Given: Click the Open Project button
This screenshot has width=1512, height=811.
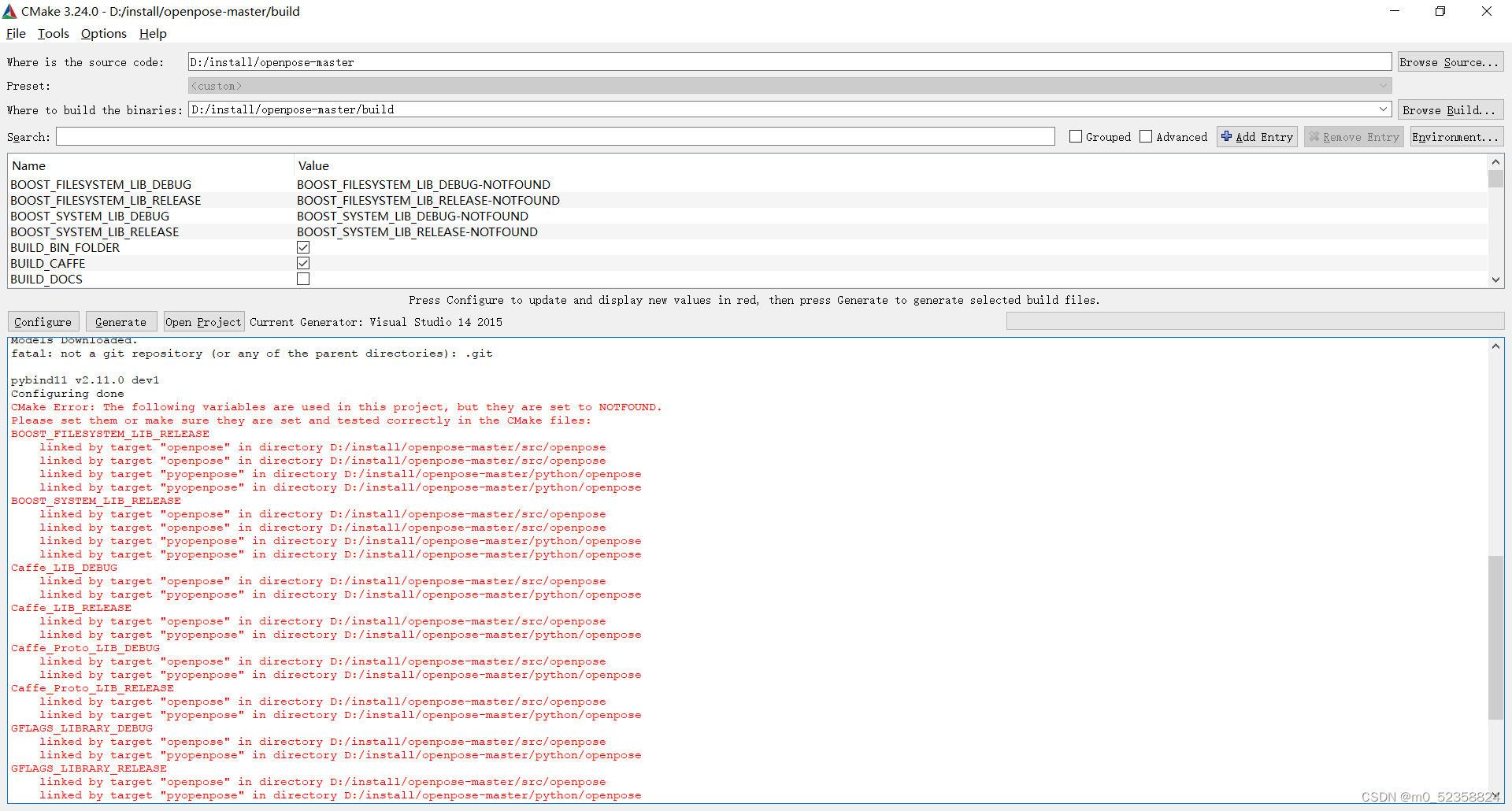Looking at the screenshot, I should pyautogui.click(x=203, y=322).
